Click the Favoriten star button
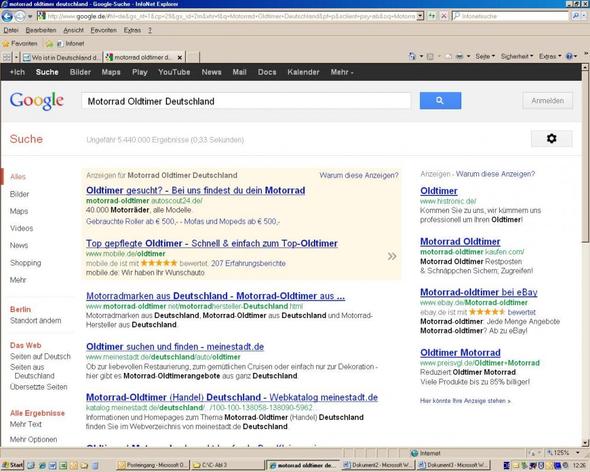Screen dimensions: 590x472 pyautogui.click(x=20, y=44)
